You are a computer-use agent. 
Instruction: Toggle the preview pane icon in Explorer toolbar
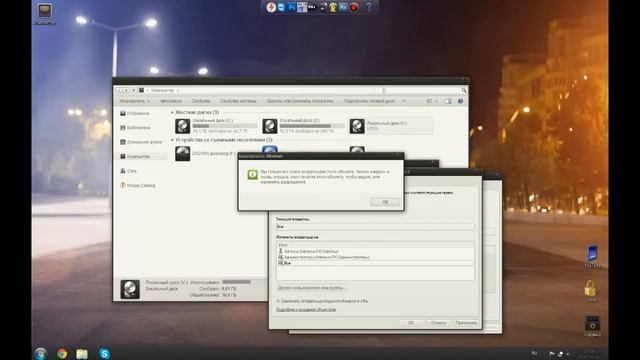tap(448, 101)
